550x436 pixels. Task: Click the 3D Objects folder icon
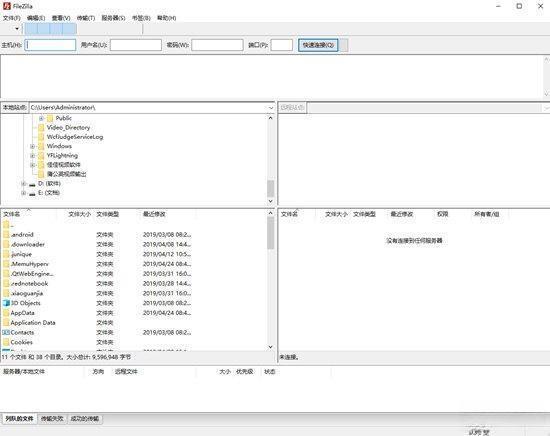click(x=6, y=303)
